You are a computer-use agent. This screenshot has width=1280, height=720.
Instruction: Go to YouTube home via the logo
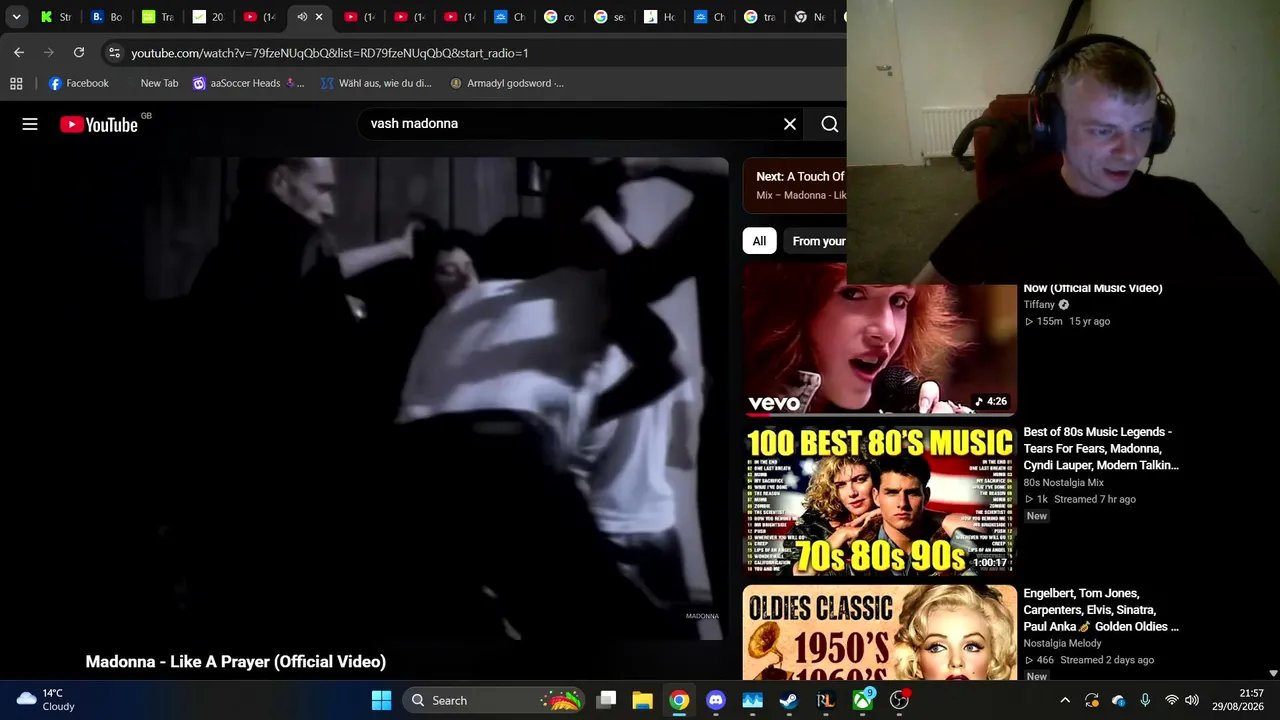click(99, 124)
